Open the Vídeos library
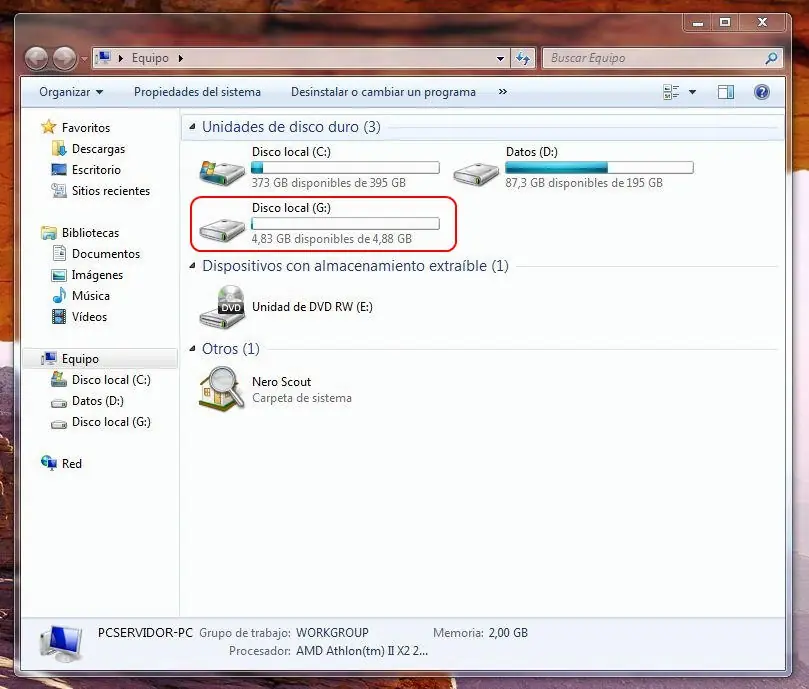The image size is (809, 689). [x=89, y=317]
